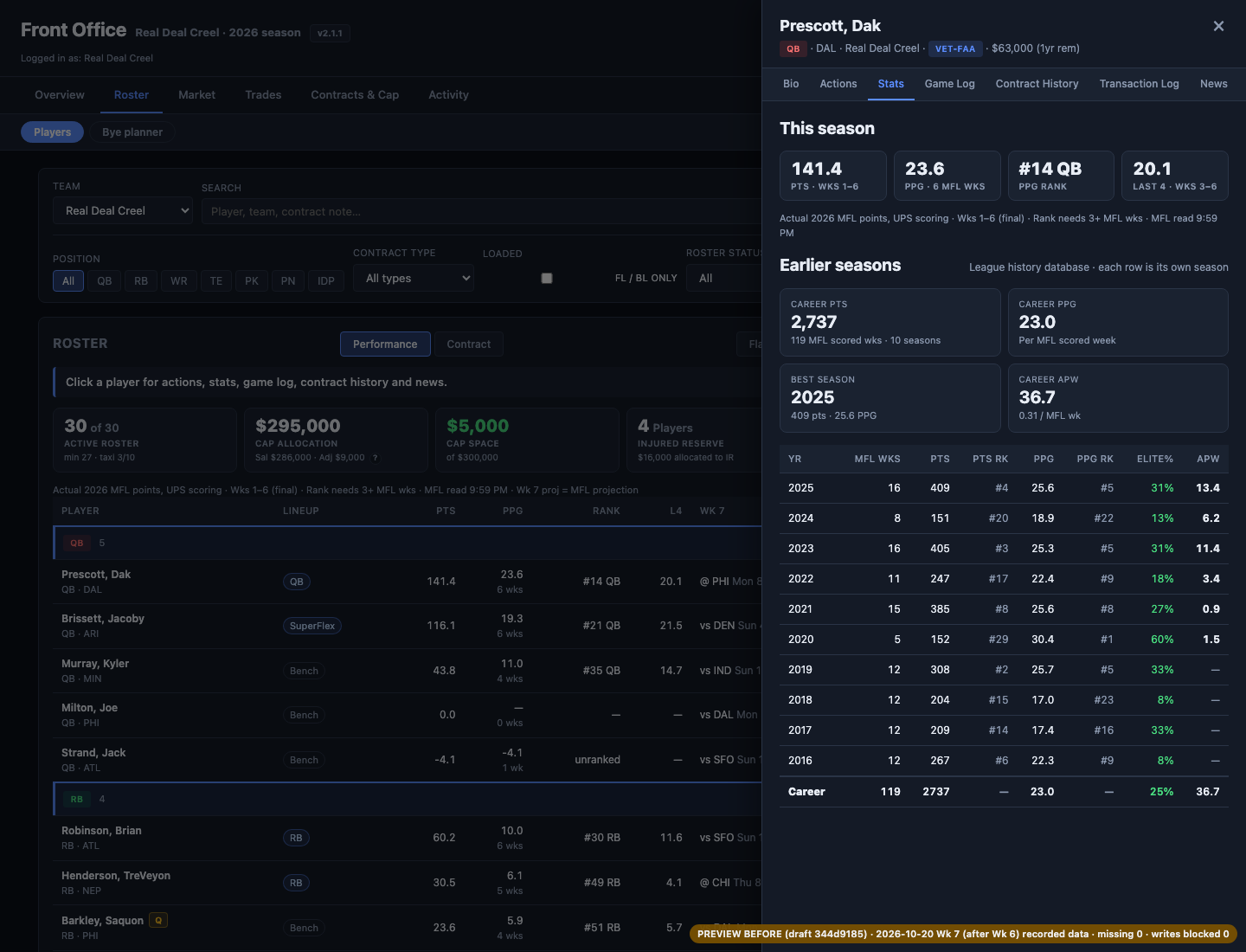Collapse the RB position group header
This screenshot has height=952, width=1246.
tap(407, 799)
